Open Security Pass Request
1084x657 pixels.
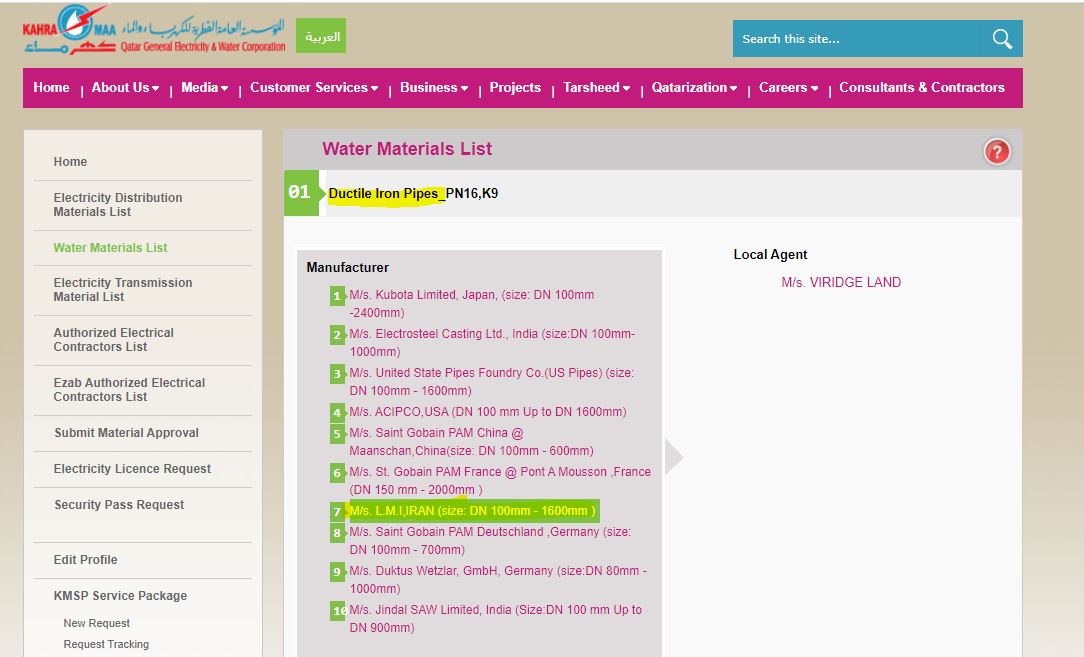coord(119,505)
